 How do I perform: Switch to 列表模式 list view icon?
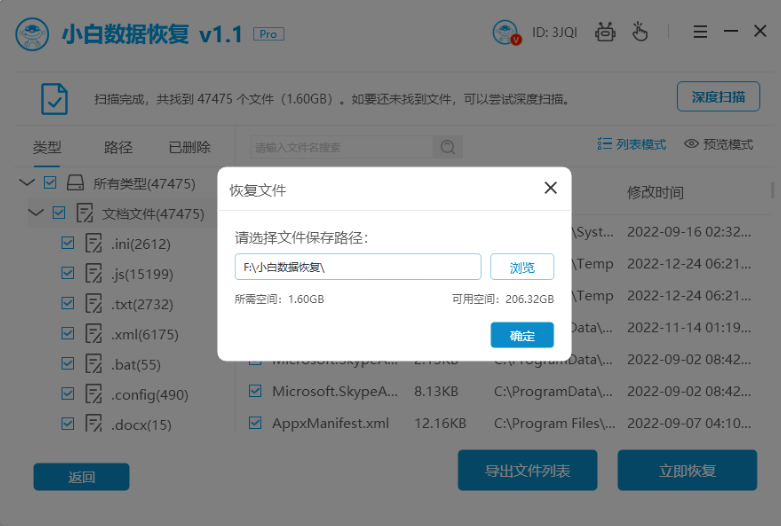click(605, 144)
